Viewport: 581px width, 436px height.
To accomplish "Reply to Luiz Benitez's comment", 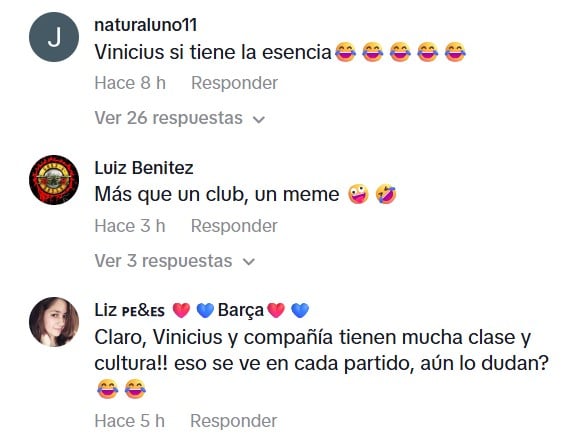I will click(234, 226).
